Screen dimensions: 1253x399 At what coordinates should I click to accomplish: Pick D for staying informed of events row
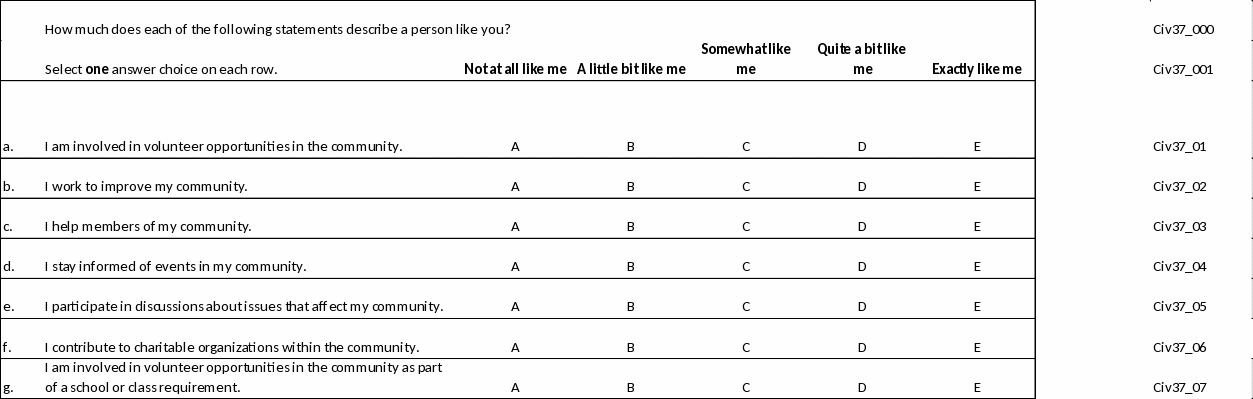click(862, 266)
